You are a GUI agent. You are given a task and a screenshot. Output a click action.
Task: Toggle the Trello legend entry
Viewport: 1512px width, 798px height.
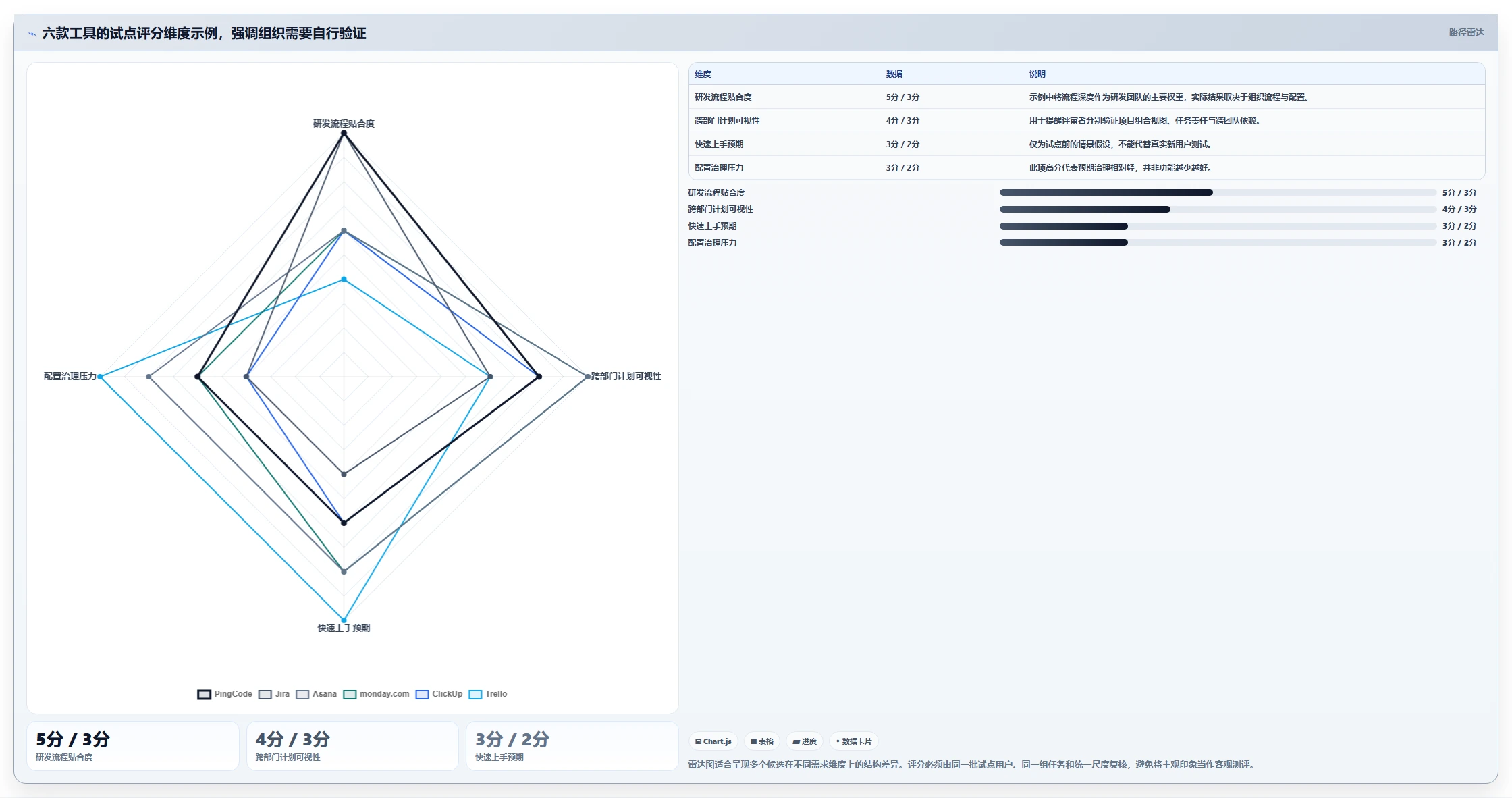(x=488, y=694)
